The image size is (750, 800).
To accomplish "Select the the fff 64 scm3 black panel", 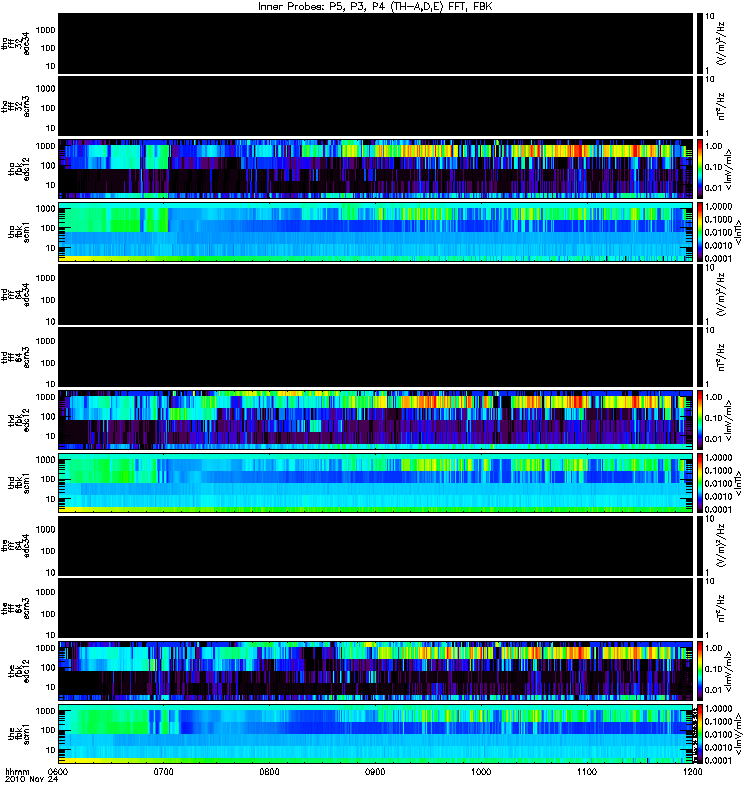I will tap(376, 608).
